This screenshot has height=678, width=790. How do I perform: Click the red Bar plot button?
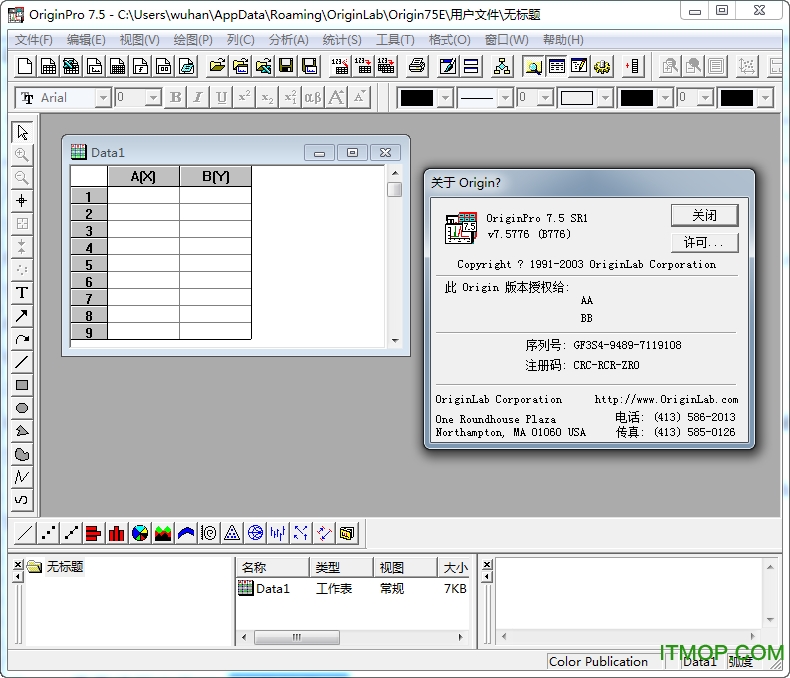[x=94, y=532]
